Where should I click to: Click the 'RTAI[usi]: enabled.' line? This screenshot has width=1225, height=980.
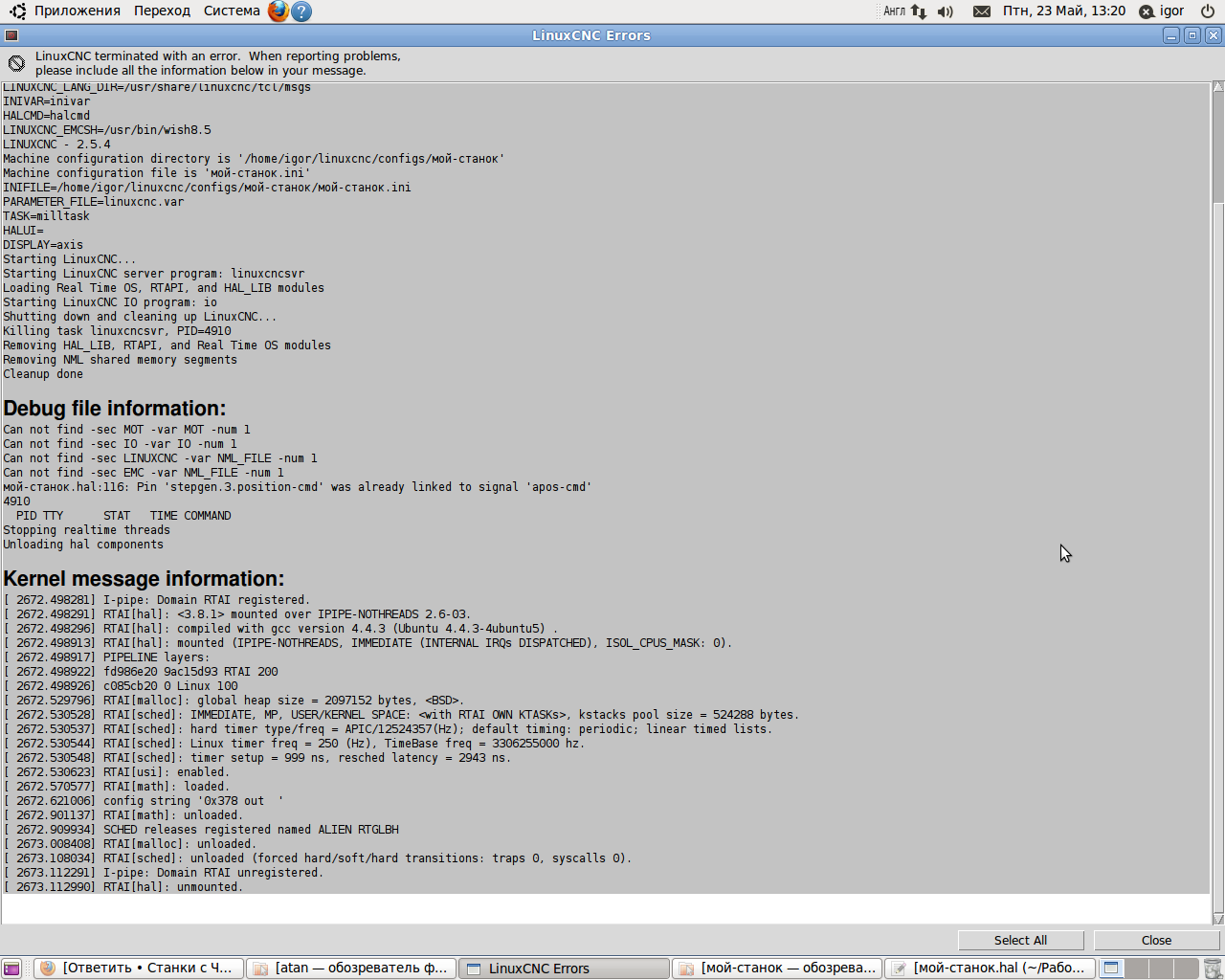tap(117, 772)
